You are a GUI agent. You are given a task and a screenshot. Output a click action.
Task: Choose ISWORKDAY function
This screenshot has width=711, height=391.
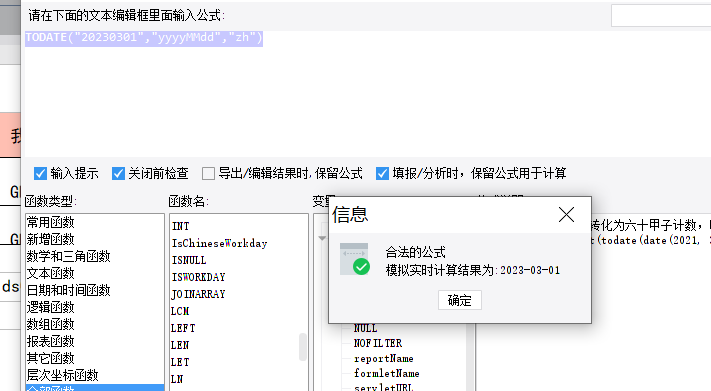(x=199, y=277)
